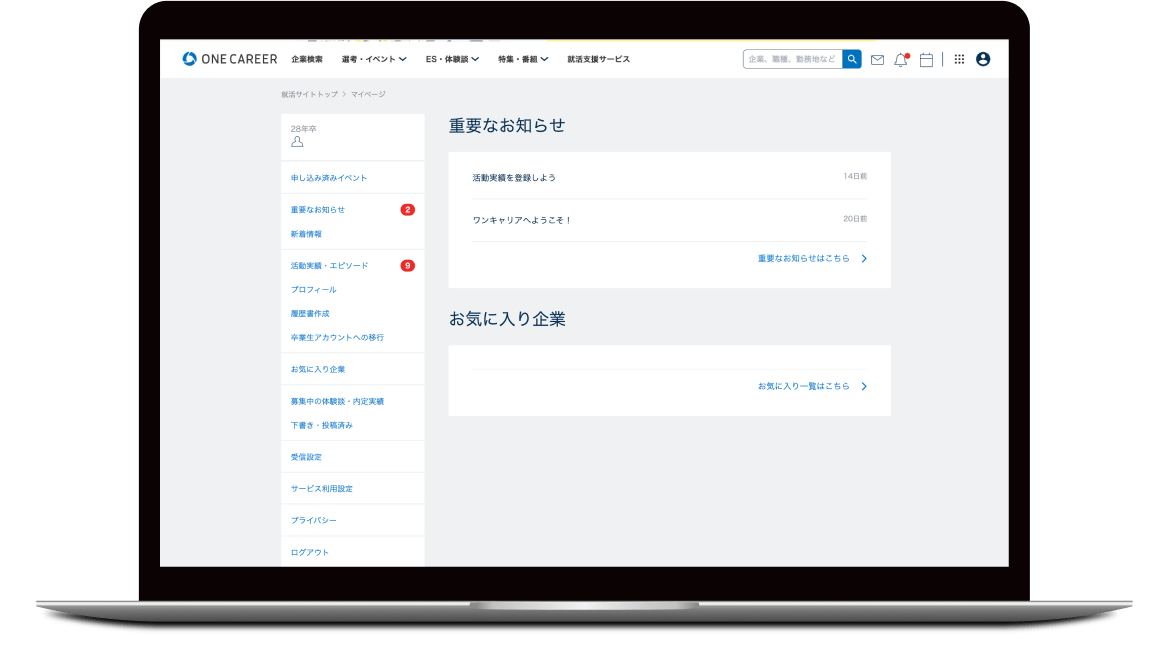This screenshot has width=1161, height=672.
Task: Open the grid apps menu icon
Action: click(959, 60)
